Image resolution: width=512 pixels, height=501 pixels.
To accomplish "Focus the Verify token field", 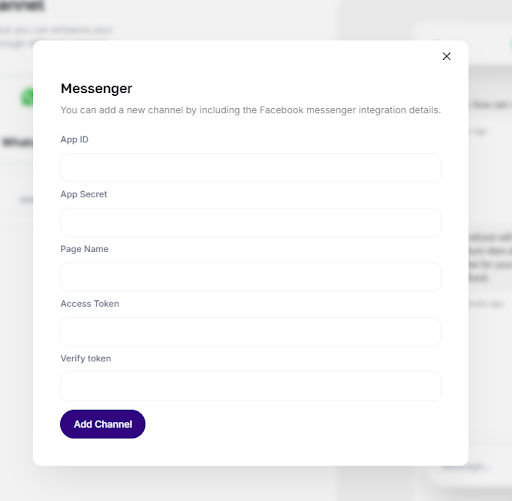I will pyautogui.click(x=251, y=386).
